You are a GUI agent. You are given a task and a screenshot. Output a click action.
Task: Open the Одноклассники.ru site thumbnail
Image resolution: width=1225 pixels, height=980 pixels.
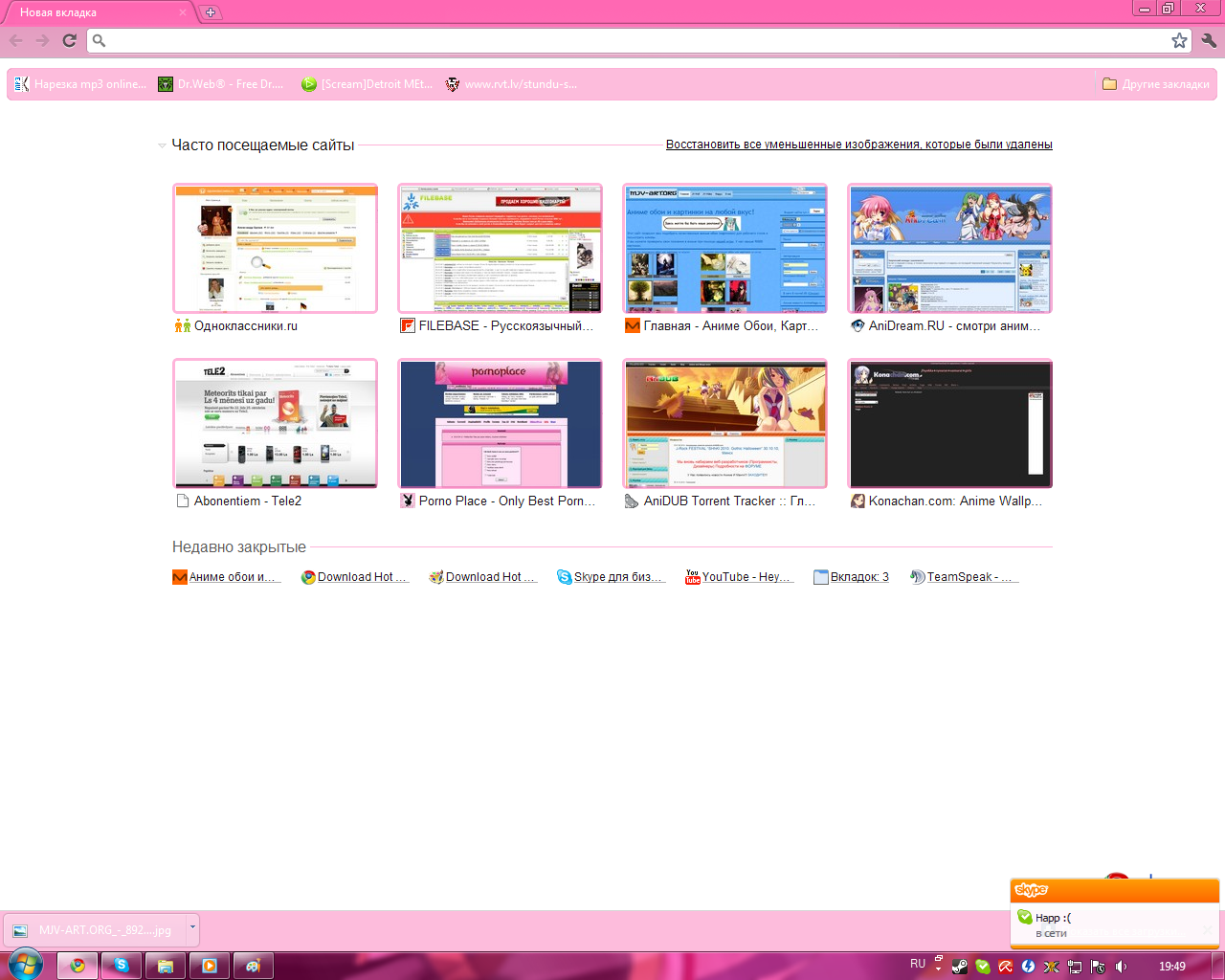click(275, 249)
